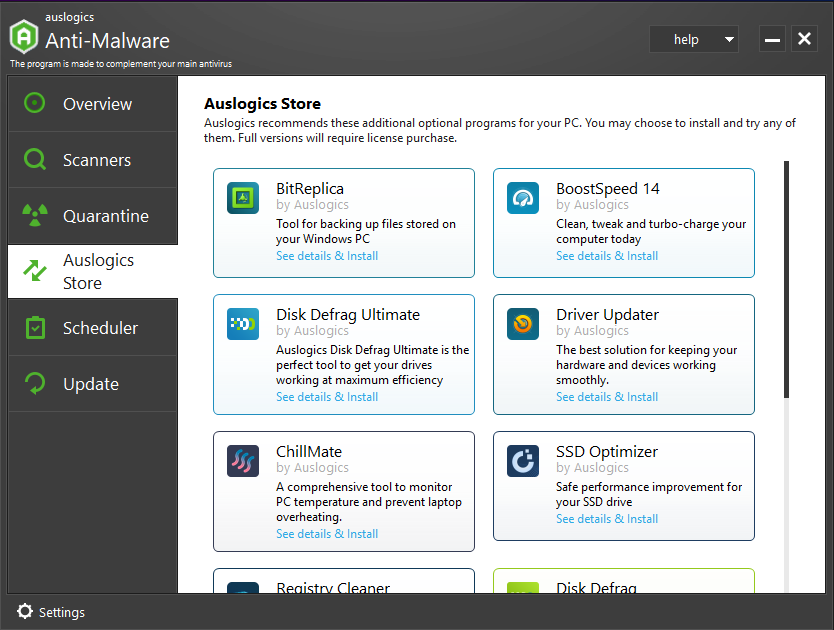The image size is (834, 630).
Task: Click the Settings gear icon
Action: (x=24, y=611)
